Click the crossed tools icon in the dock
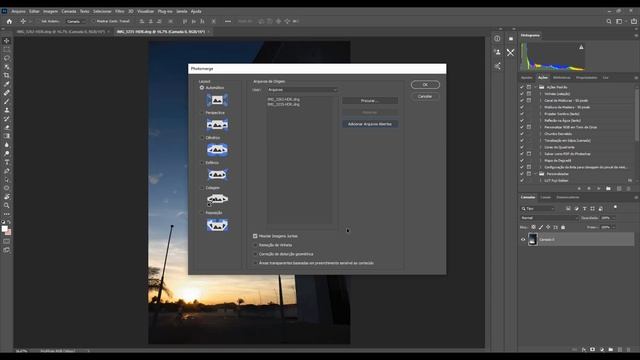The image size is (640, 360). point(511,52)
